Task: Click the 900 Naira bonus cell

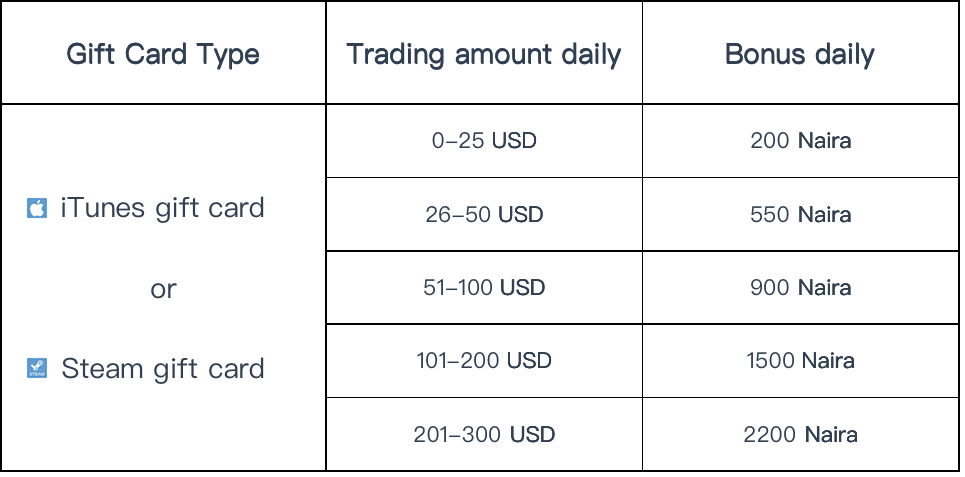Action: pyautogui.click(x=800, y=287)
